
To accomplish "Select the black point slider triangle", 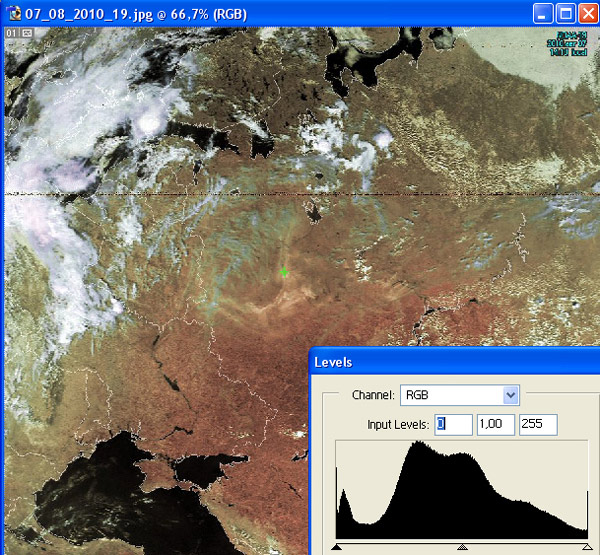I will (x=336, y=546).
